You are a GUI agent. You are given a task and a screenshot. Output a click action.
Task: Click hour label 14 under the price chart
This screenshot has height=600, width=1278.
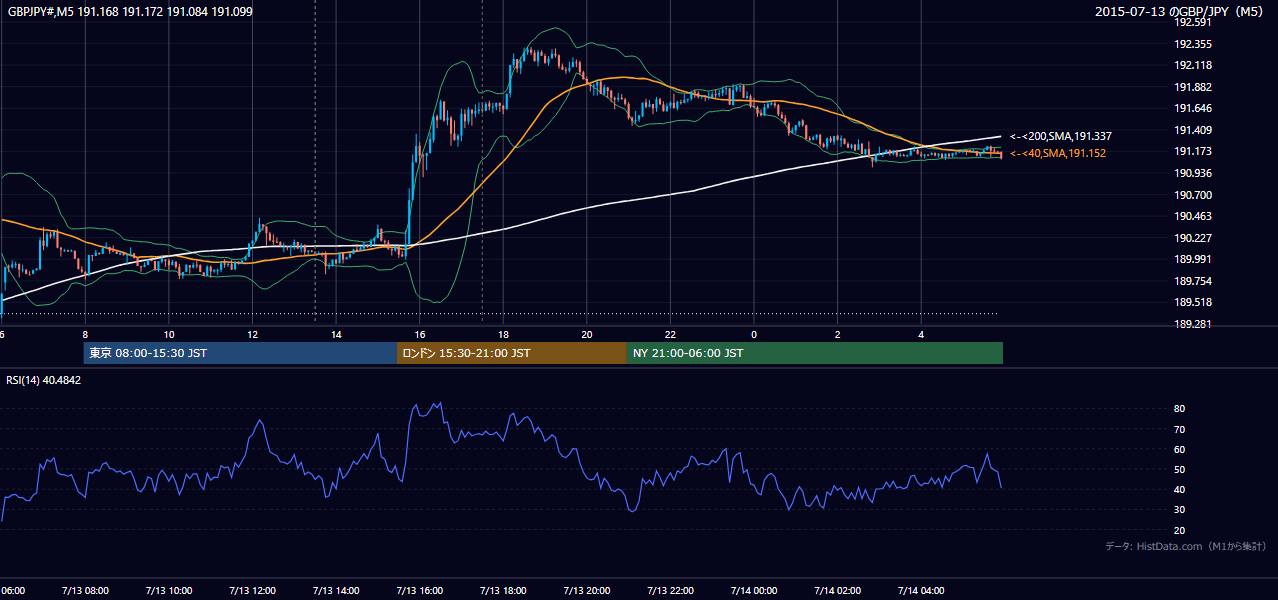336,334
